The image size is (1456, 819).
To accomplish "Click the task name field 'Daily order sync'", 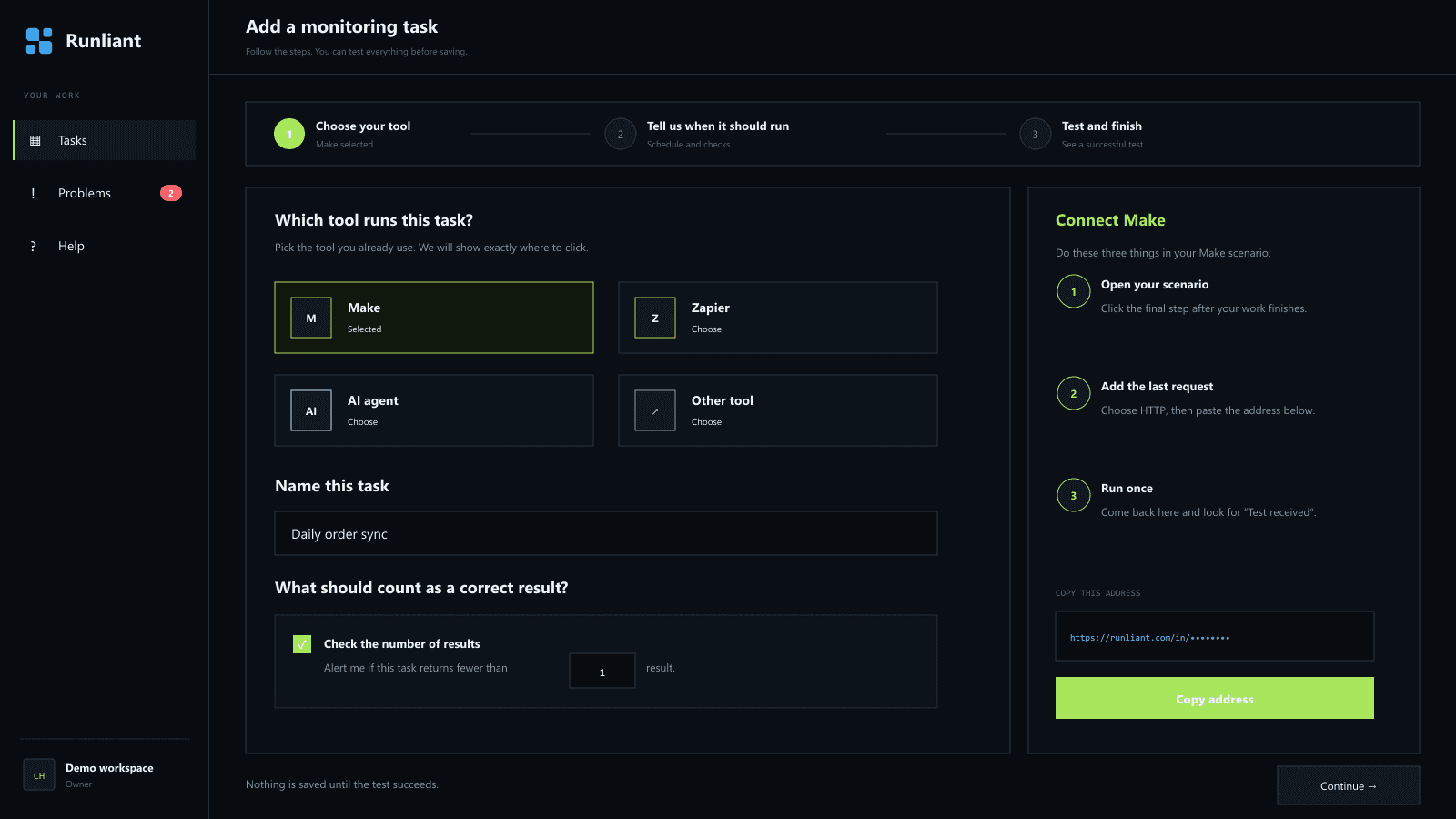I will 606,533.
